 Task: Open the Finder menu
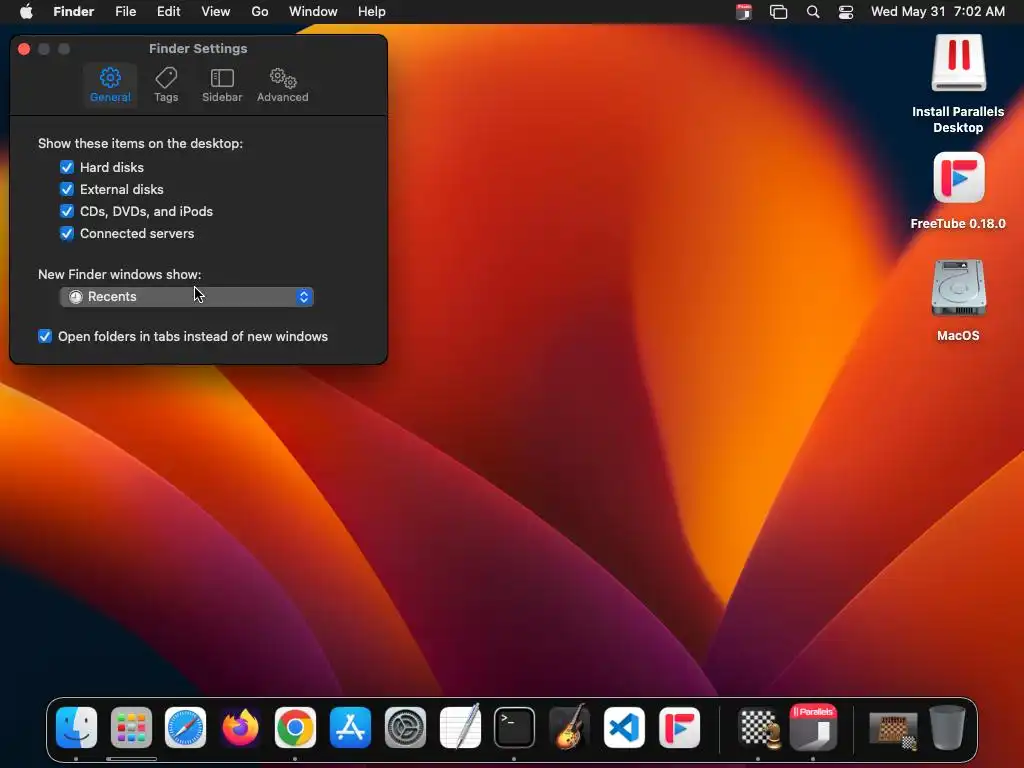[74, 12]
